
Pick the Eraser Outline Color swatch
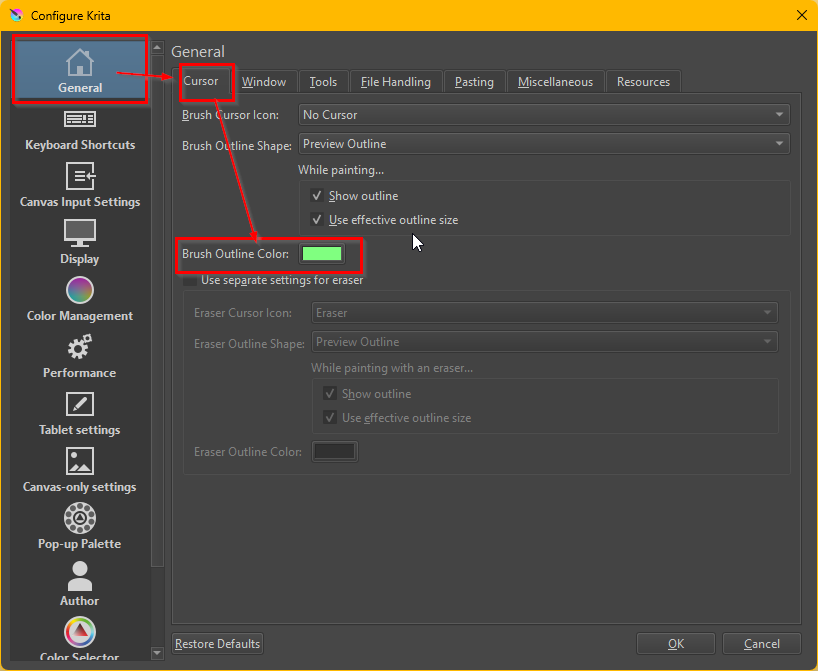(334, 451)
